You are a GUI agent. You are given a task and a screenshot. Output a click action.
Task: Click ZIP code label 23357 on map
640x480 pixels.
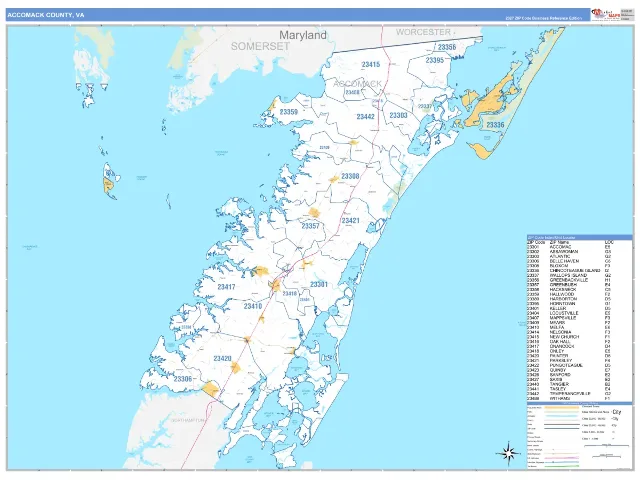[x=310, y=226]
